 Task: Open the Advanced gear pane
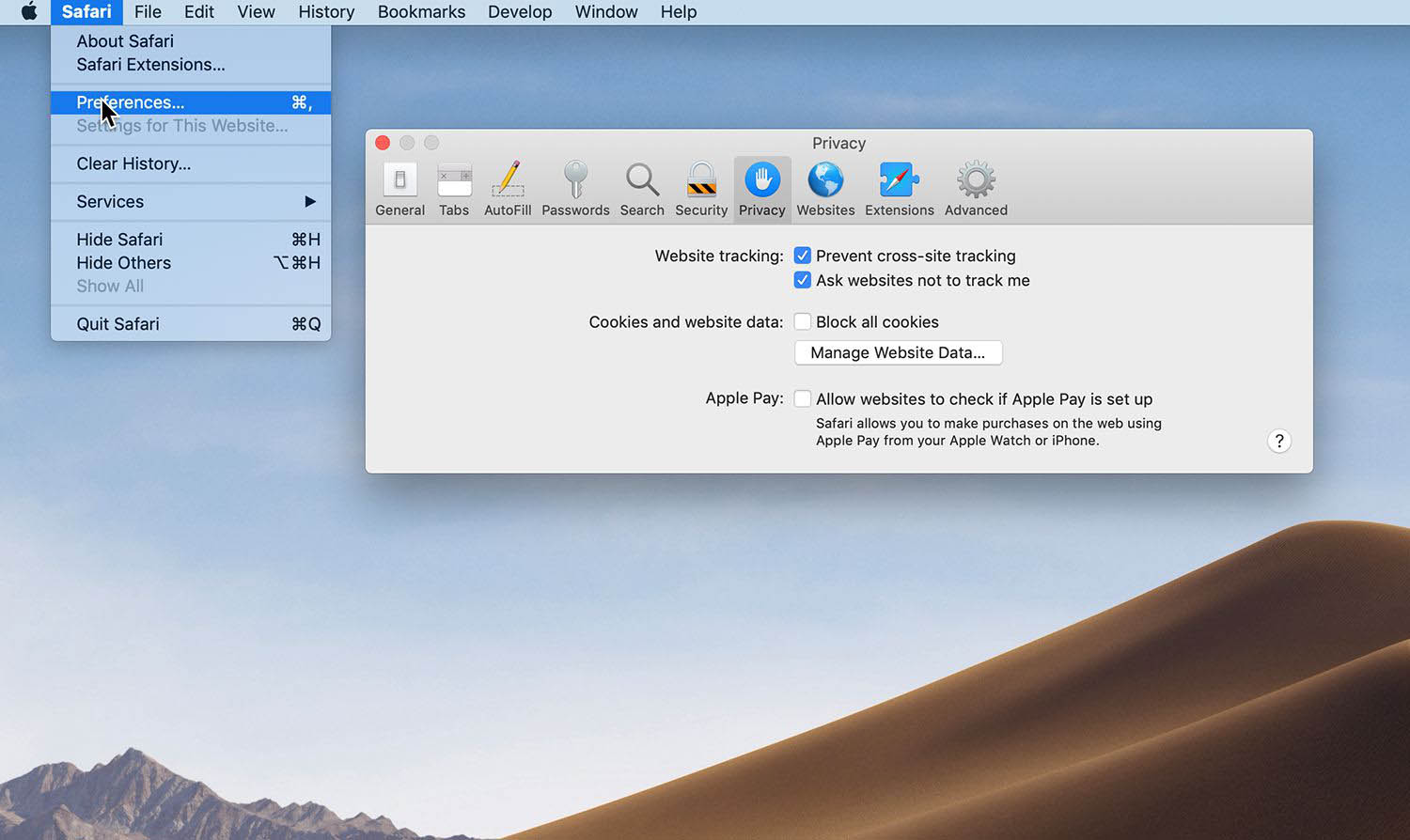tap(976, 189)
